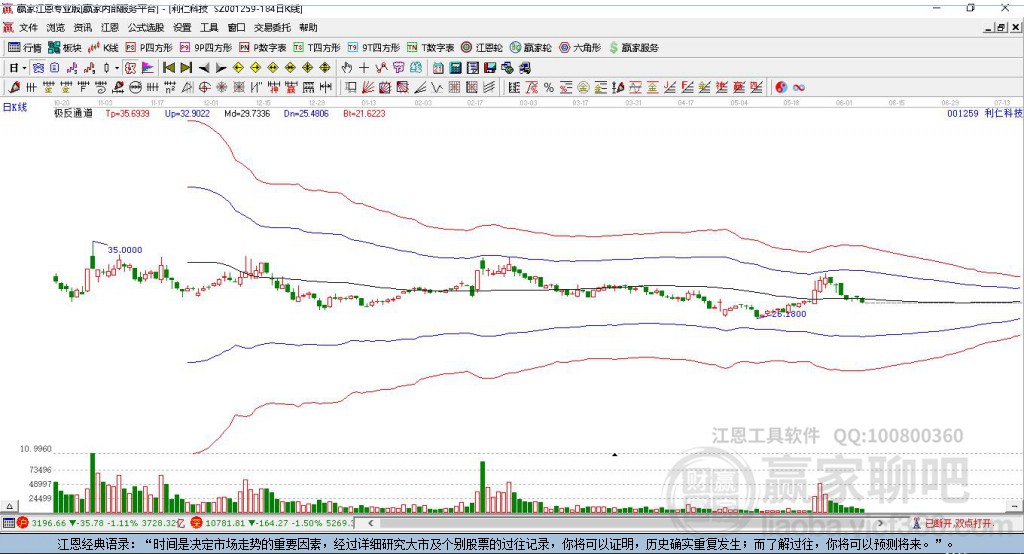Click the 极反通道 indicator name
Image resolution: width=1024 pixels, height=554 pixels.
(73, 114)
